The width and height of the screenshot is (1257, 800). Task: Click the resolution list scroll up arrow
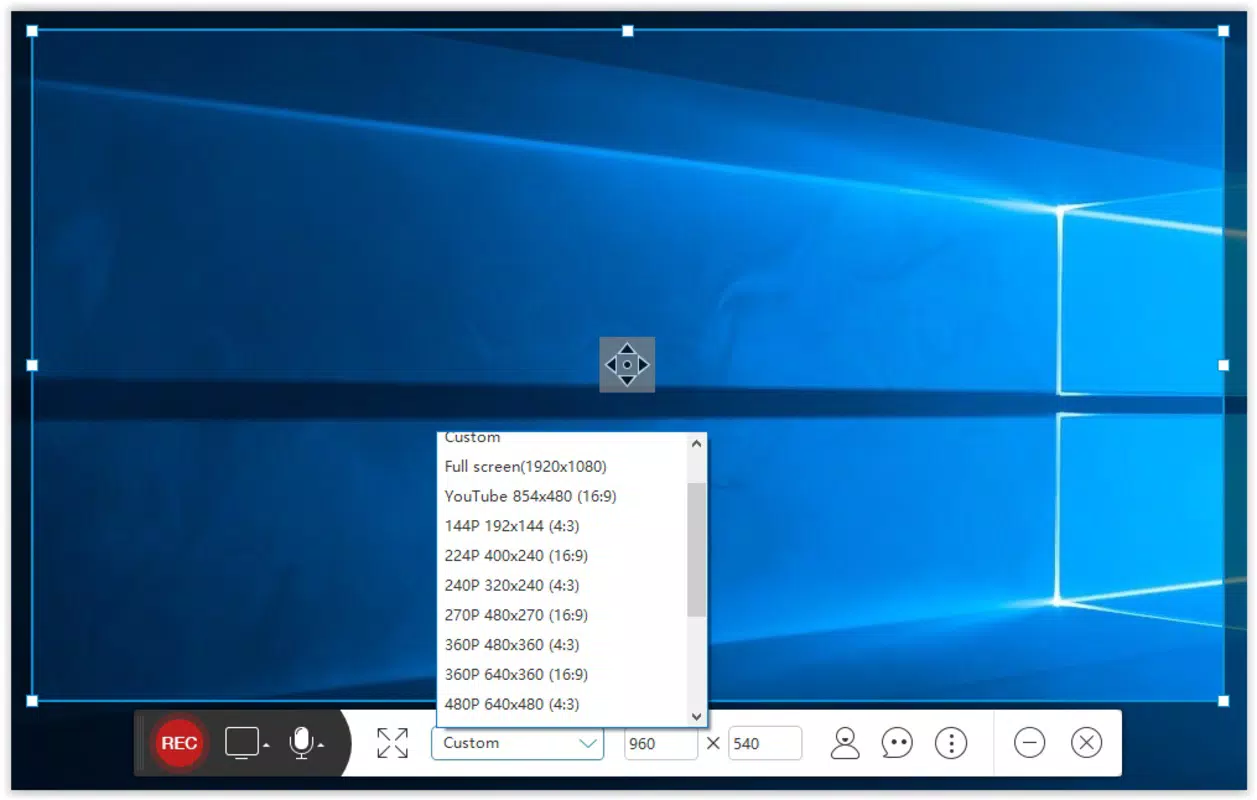(x=697, y=444)
